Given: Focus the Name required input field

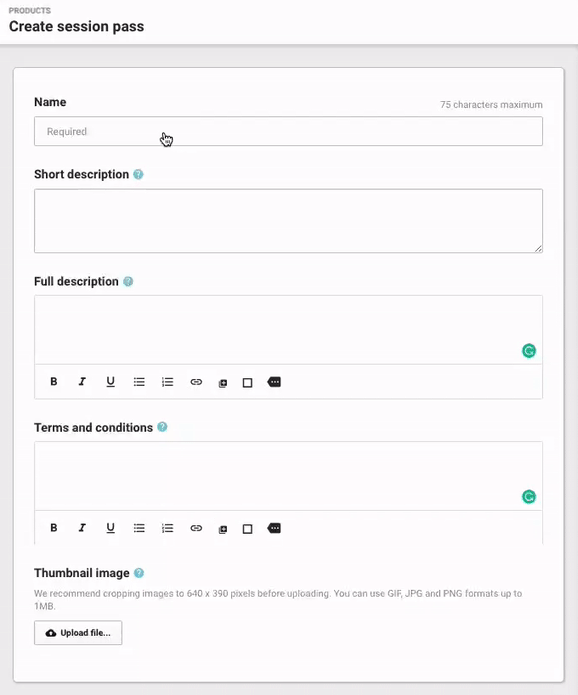Looking at the screenshot, I should 288,131.
